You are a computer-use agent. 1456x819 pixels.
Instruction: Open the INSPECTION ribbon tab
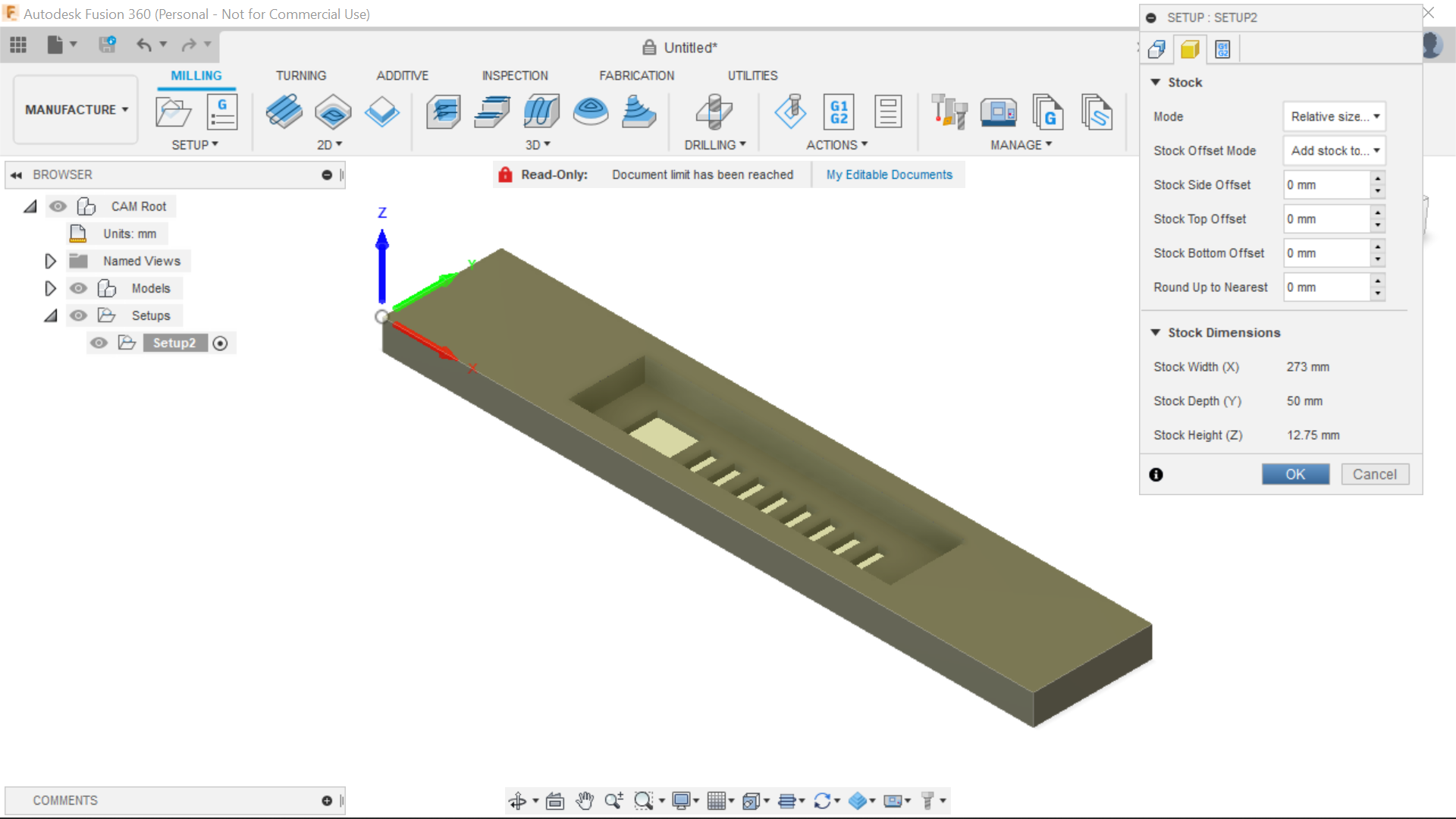[515, 76]
